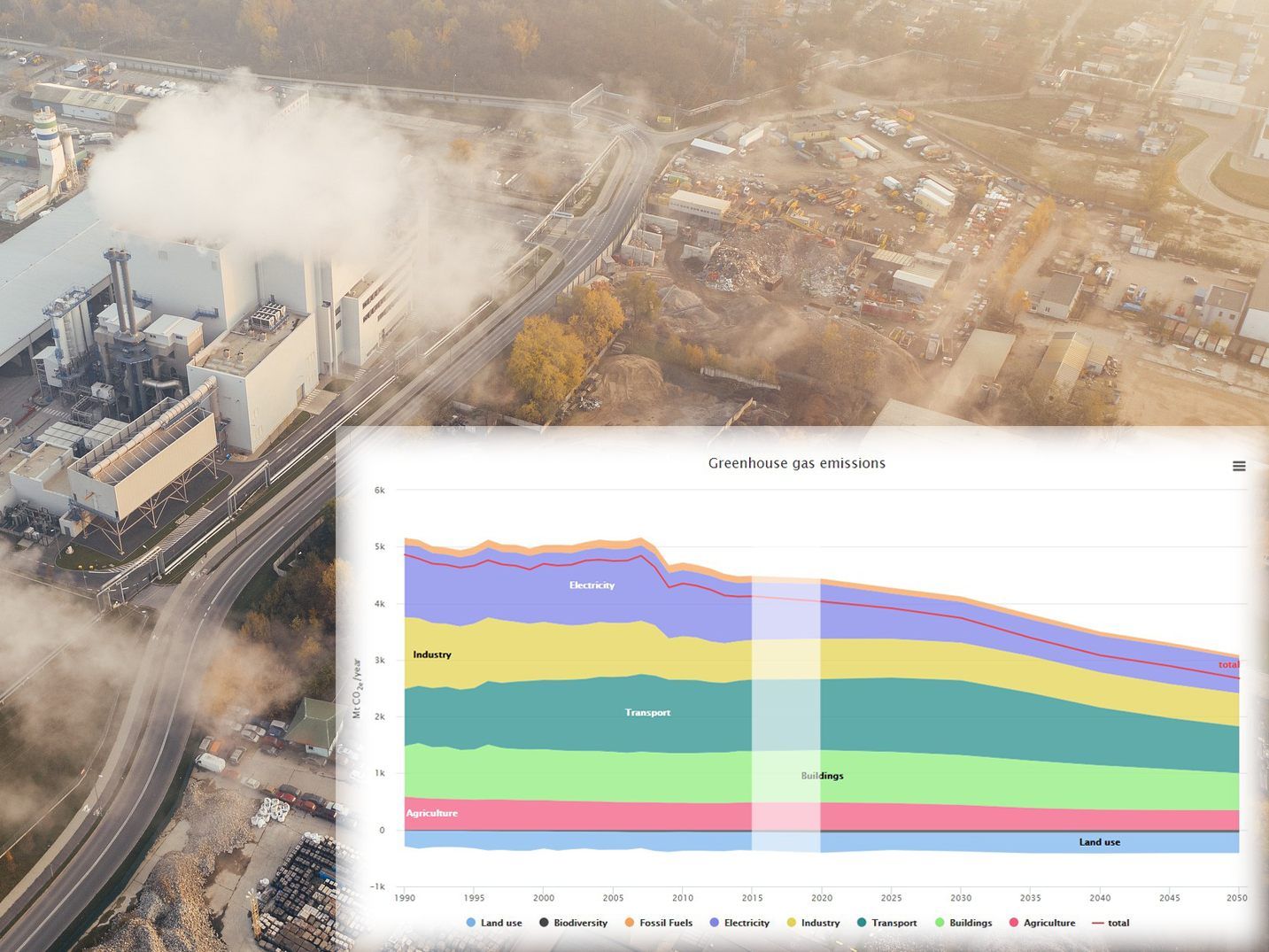Click the Industry legend label

820,923
